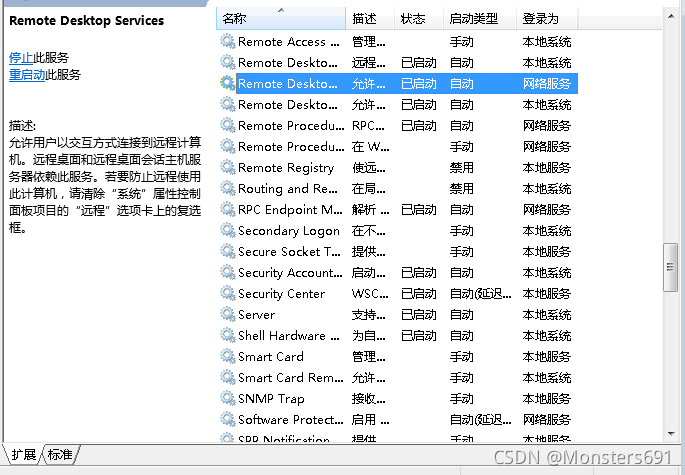Select the Shell Hardware ... service name
Image resolution: width=685 pixels, height=475 pixels.
click(289, 336)
